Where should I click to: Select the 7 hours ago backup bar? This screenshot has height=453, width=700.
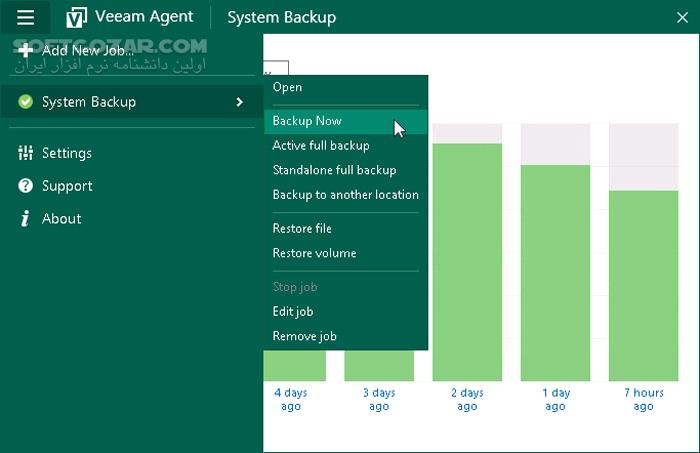643,286
